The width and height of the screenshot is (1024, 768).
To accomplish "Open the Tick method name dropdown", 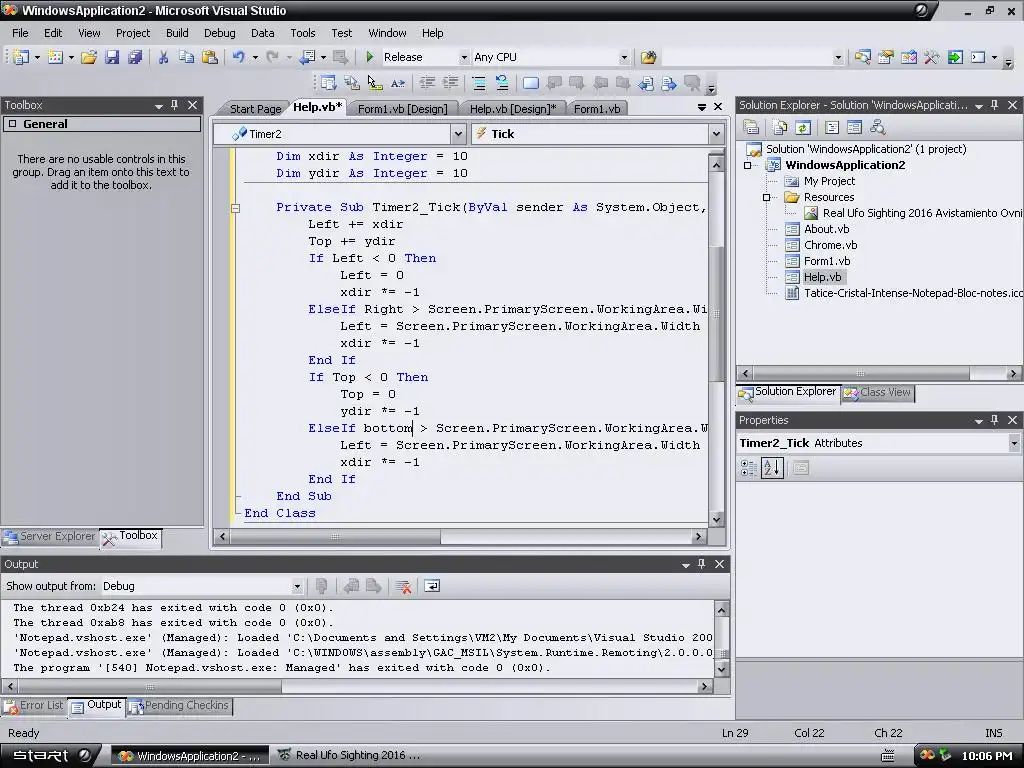I will [x=716, y=134].
